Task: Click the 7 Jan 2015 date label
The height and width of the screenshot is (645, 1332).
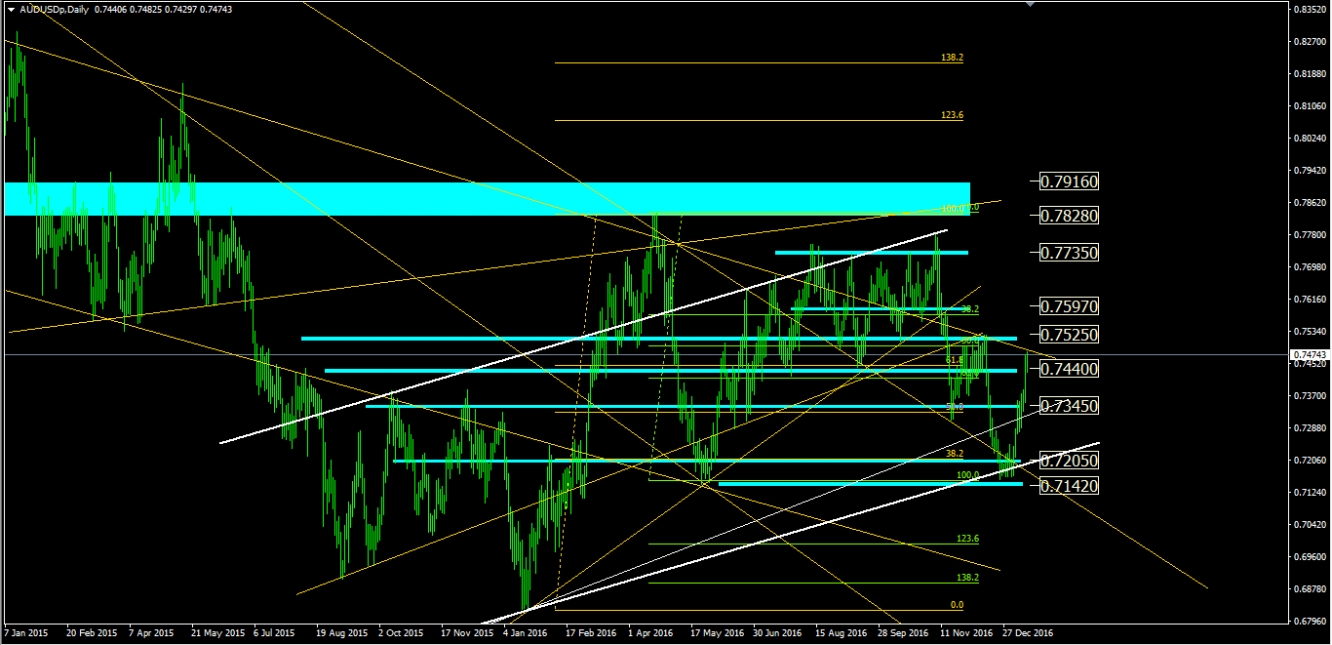Action: 27,633
